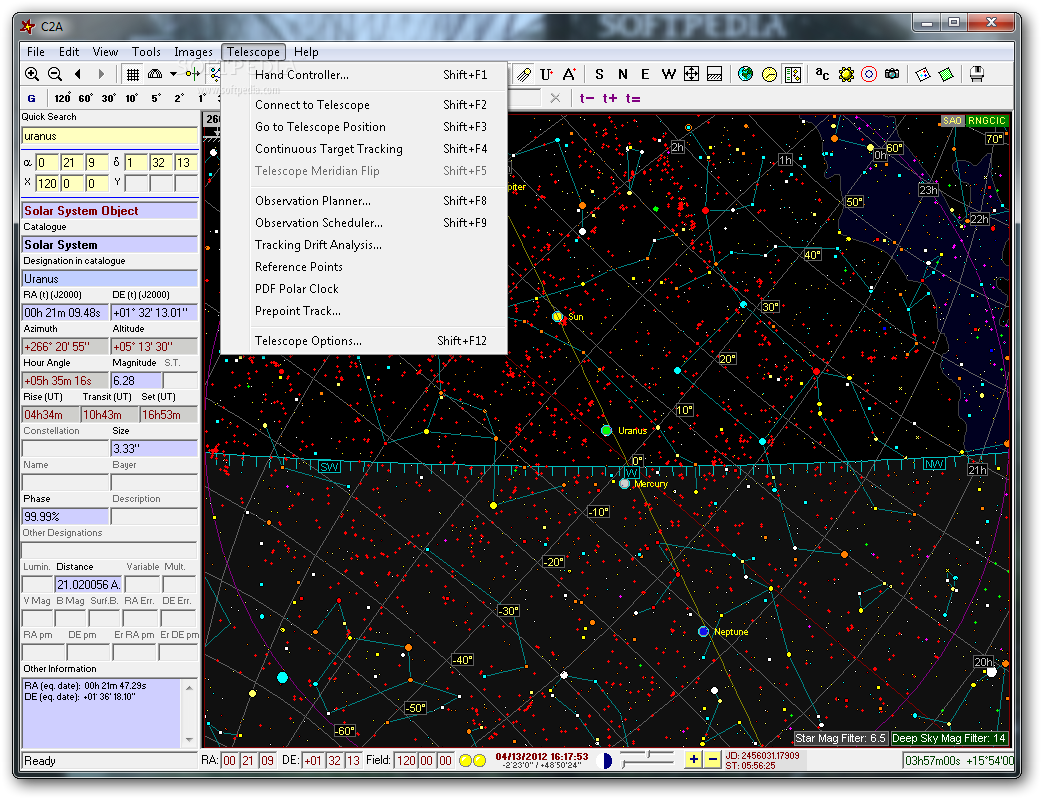
Task: Toggle the coordinate grid icon
Action: click(133, 74)
